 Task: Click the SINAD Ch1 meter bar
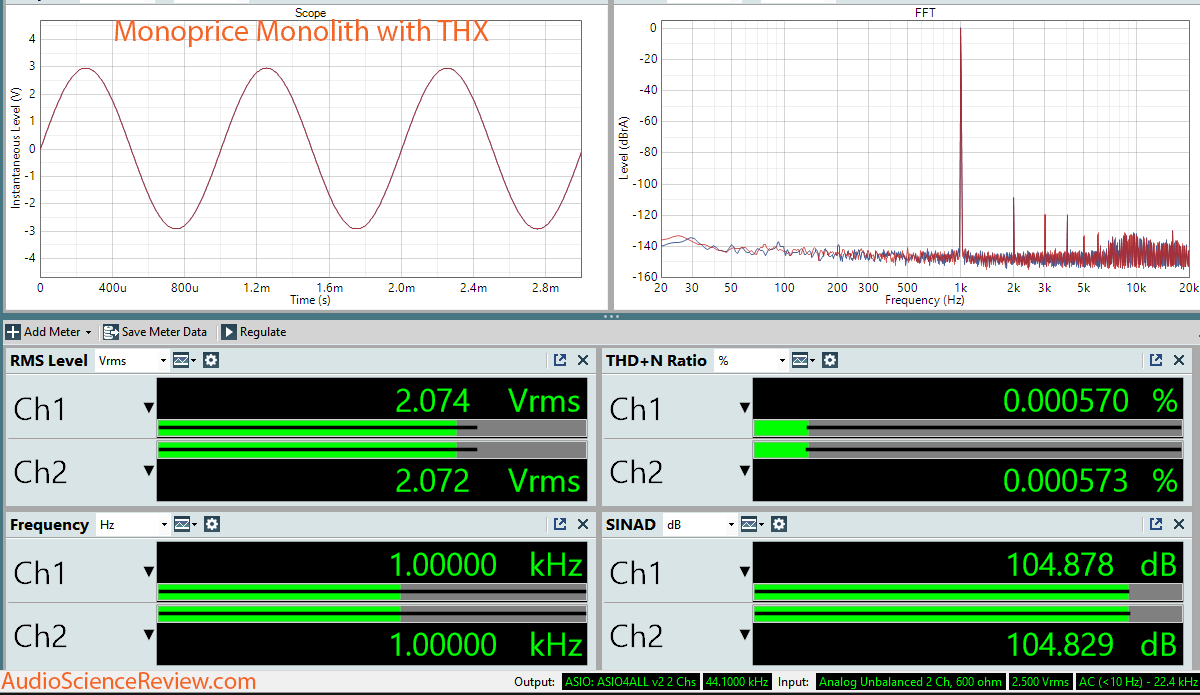tap(966, 590)
